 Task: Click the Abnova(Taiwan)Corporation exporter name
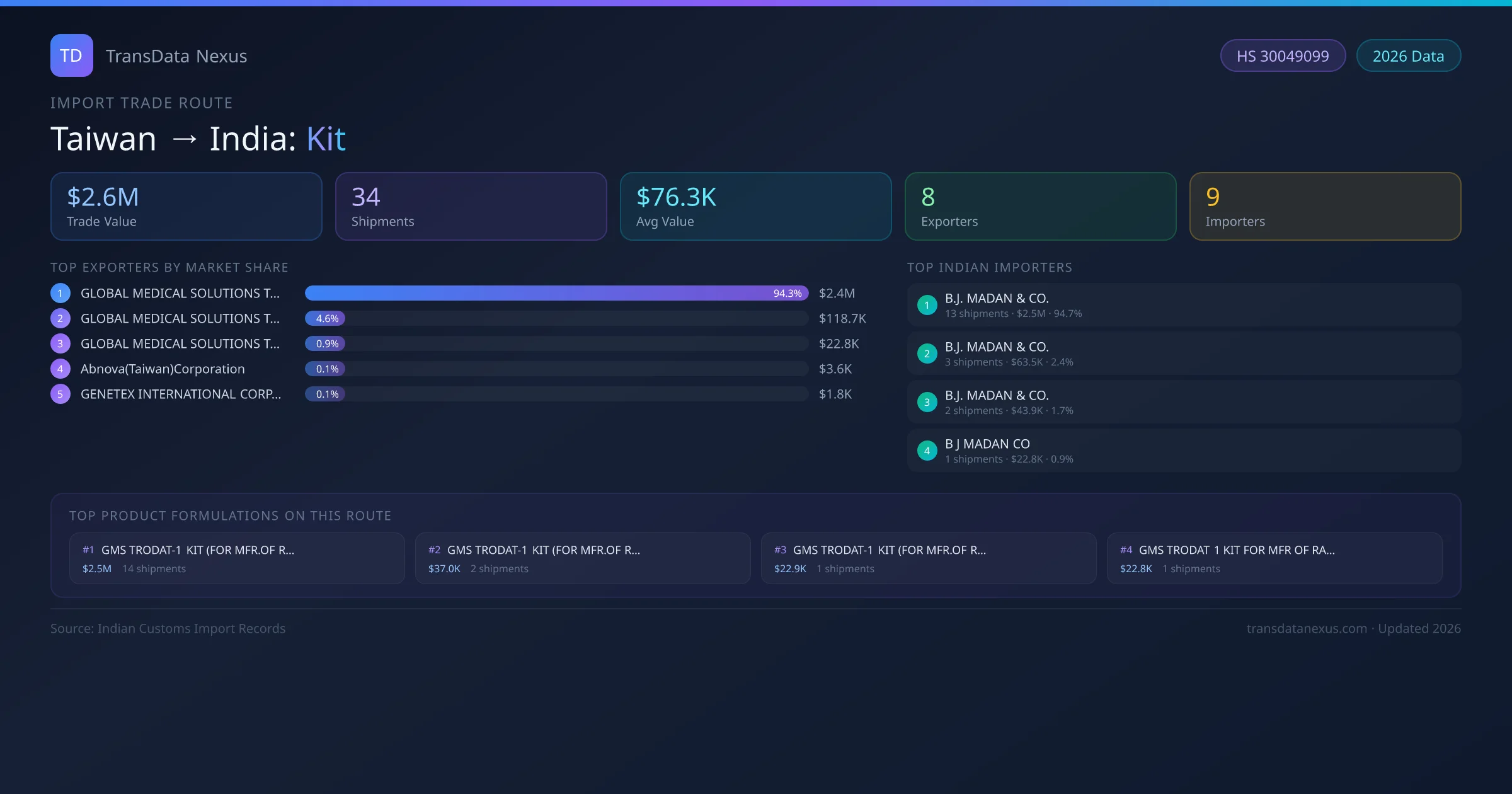[x=163, y=369]
